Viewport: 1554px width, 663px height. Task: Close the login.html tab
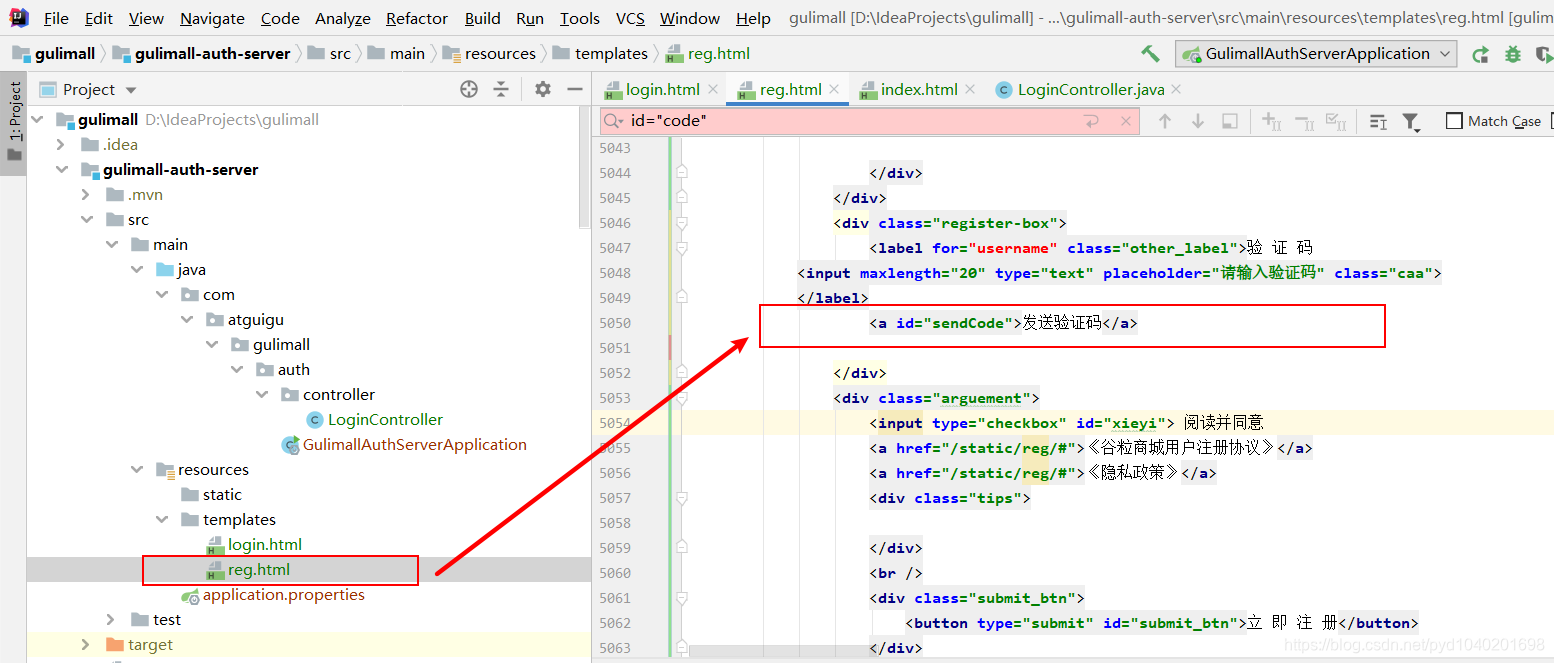point(713,89)
